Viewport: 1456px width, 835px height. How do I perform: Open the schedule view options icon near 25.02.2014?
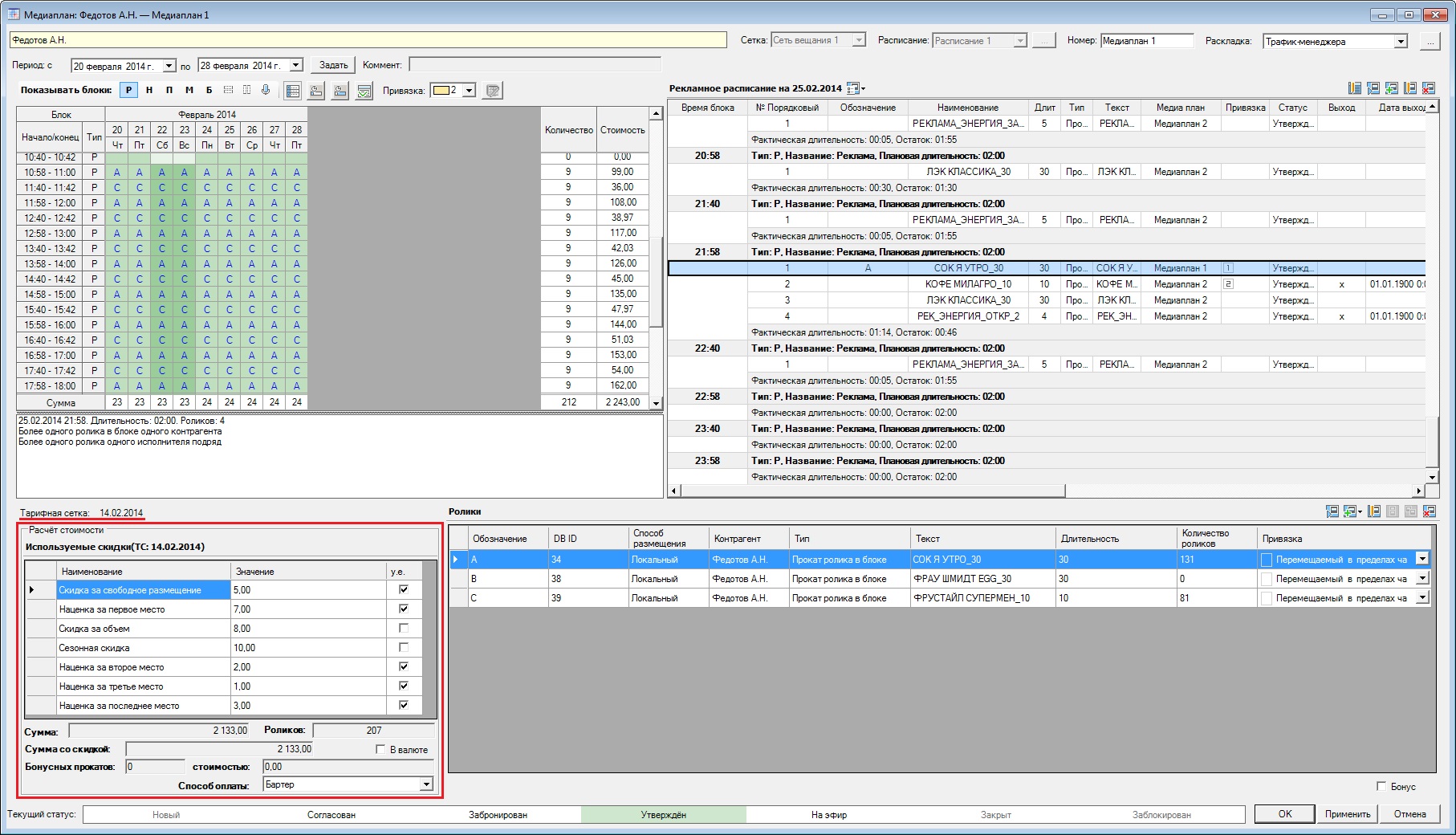tap(856, 88)
